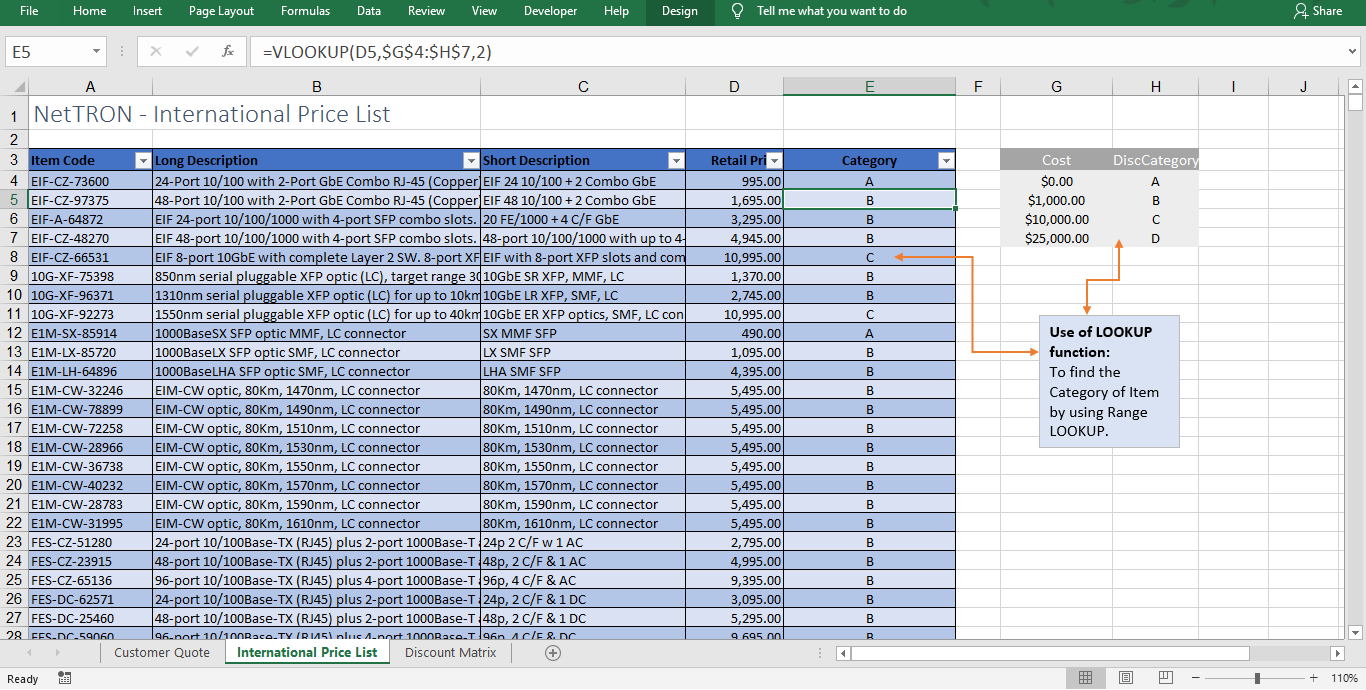Viewport: 1366px width, 690px height.
Task: Select the Normal view icon
Action: 1085,678
